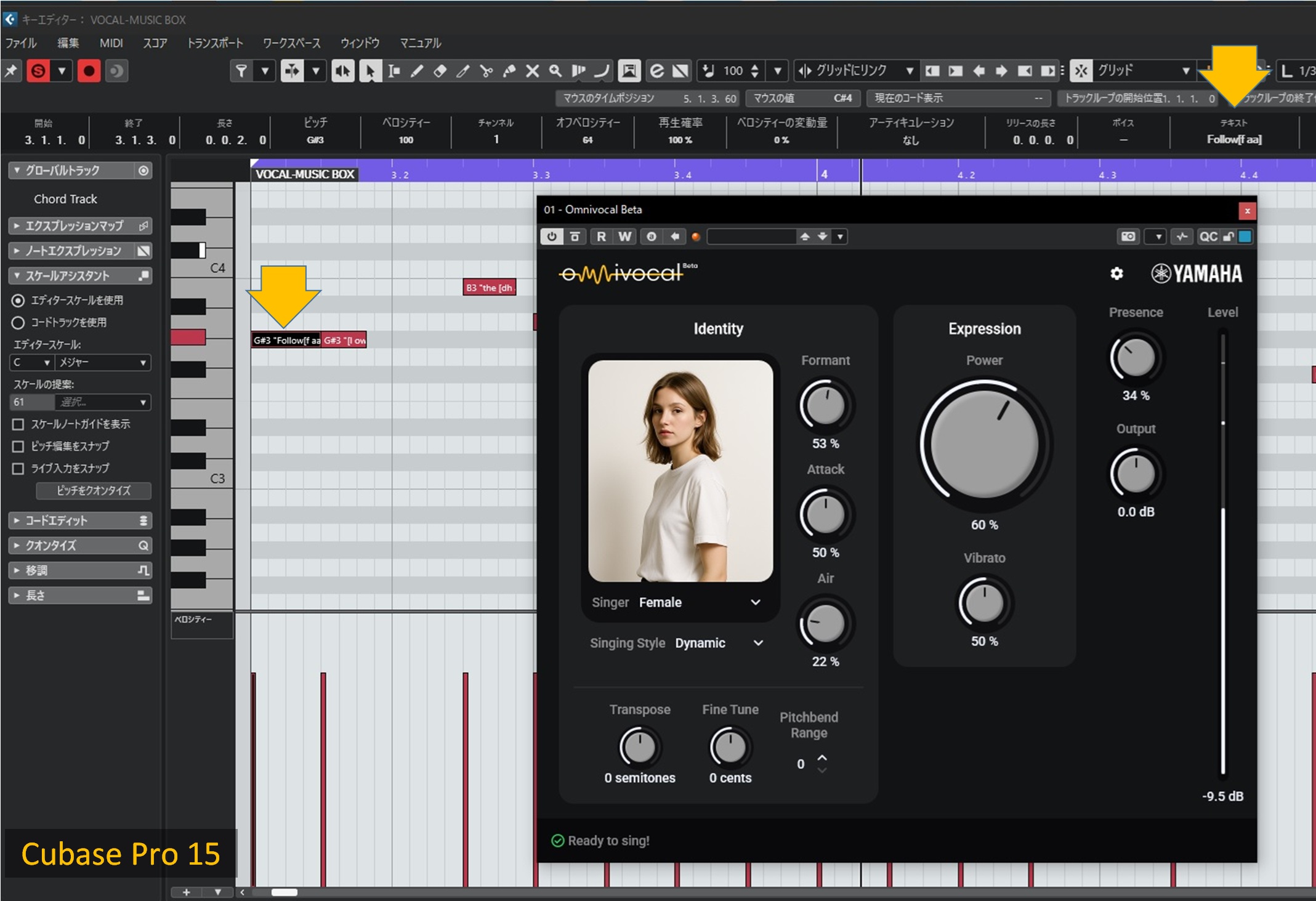Enable scale note guide display checkbox
The width and height of the screenshot is (1316, 901).
coord(18,424)
